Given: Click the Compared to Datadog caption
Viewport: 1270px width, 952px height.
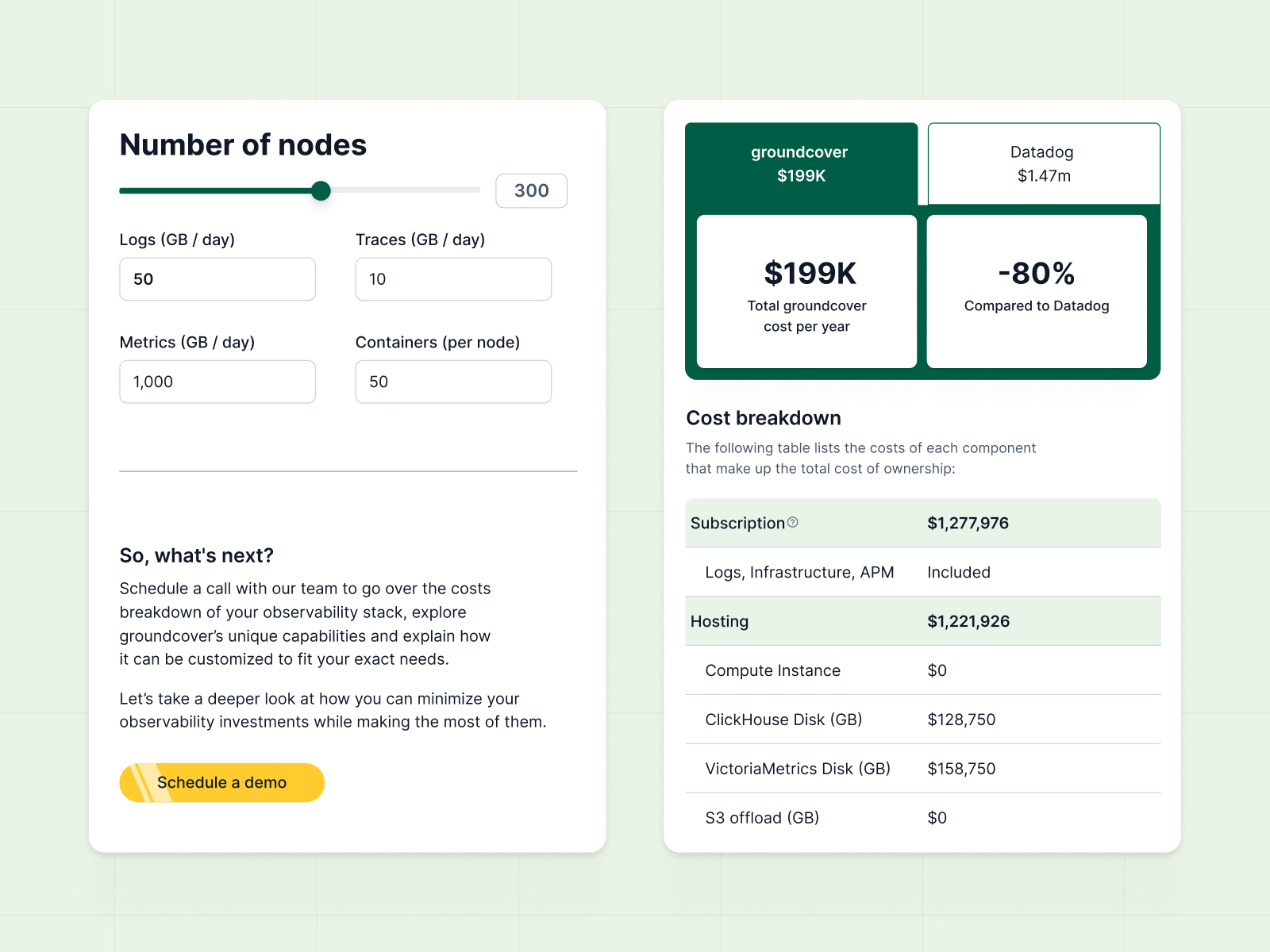Looking at the screenshot, I should pos(1037,306).
